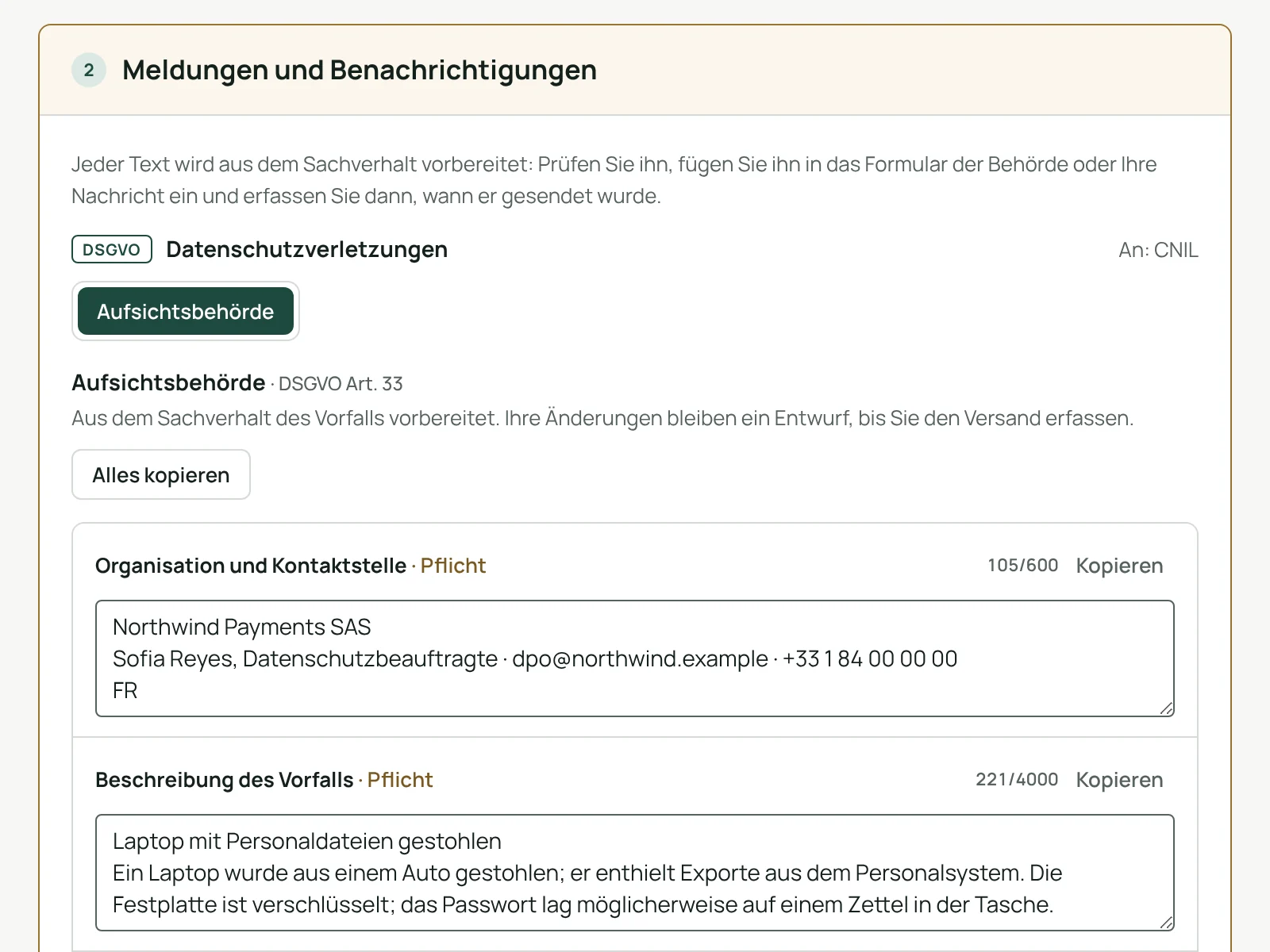Click the 221/4000 character counter

click(1017, 780)
